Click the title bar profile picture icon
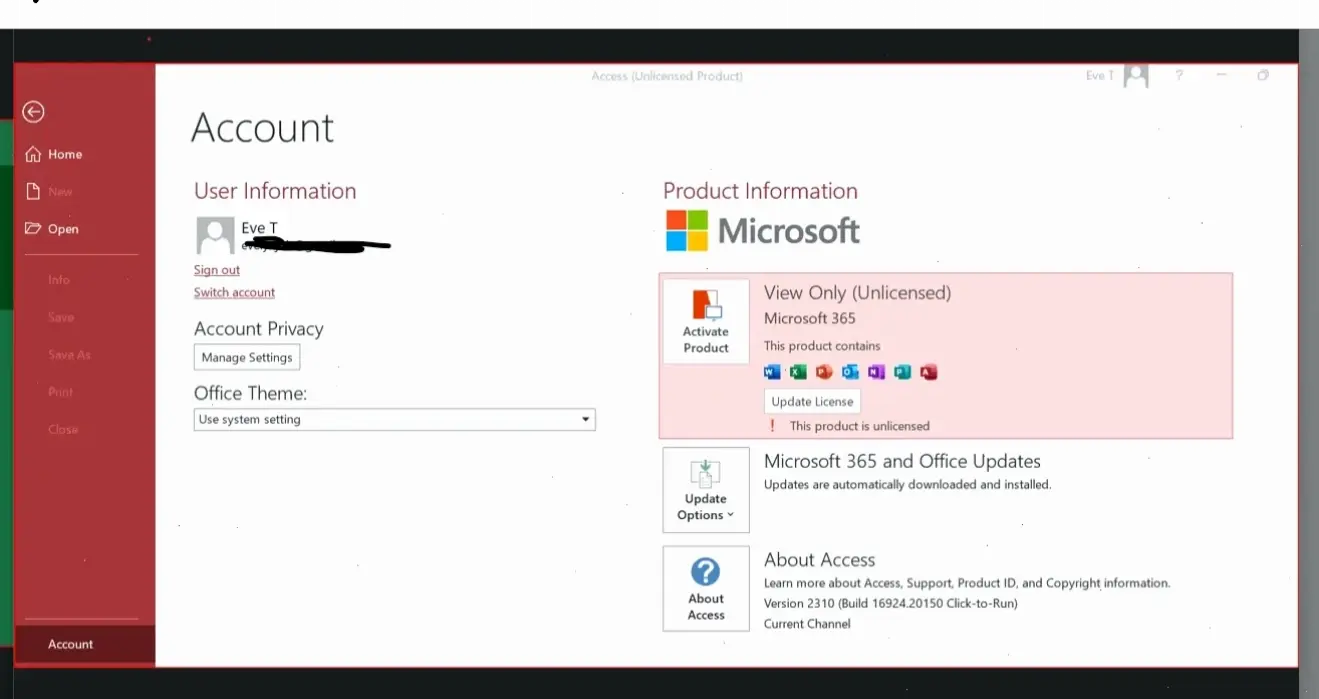 1136,76
